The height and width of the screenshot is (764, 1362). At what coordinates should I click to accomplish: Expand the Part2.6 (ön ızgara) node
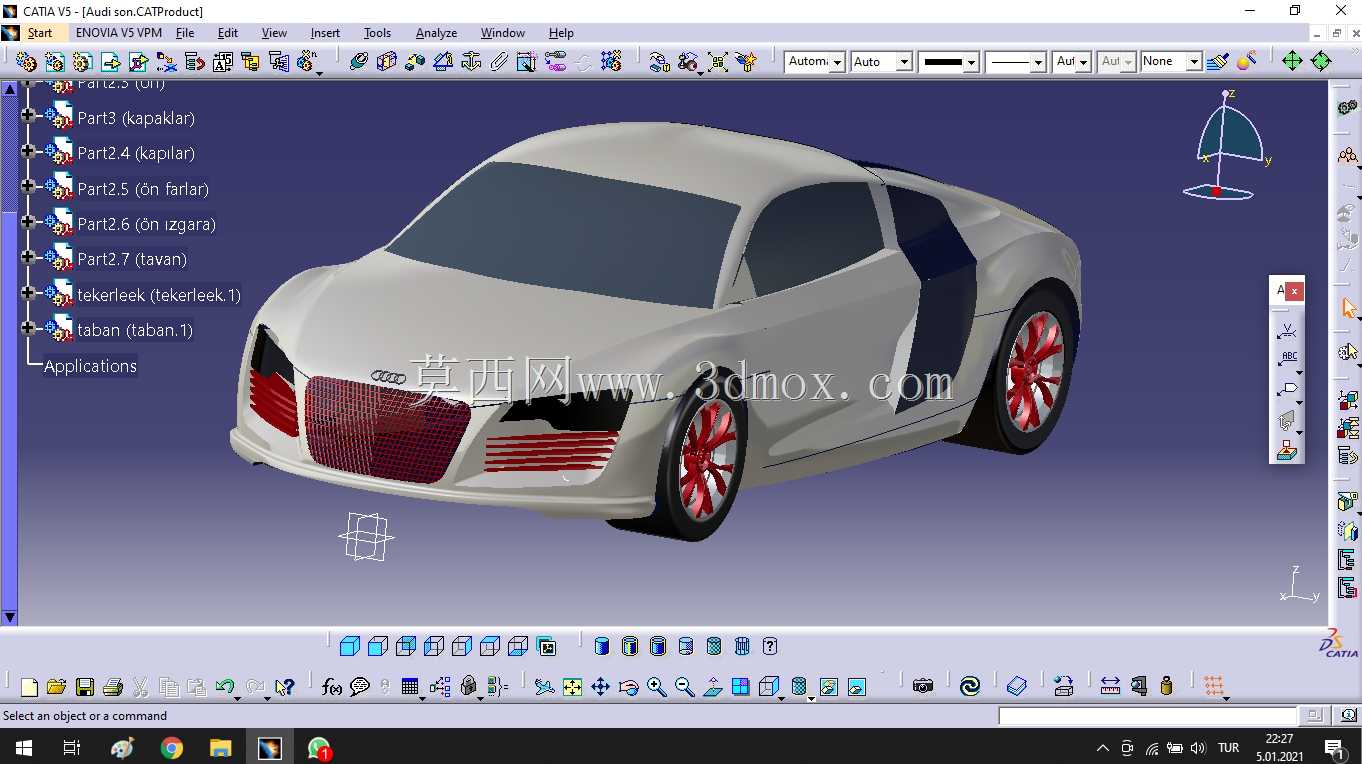[x=28, y=222]
